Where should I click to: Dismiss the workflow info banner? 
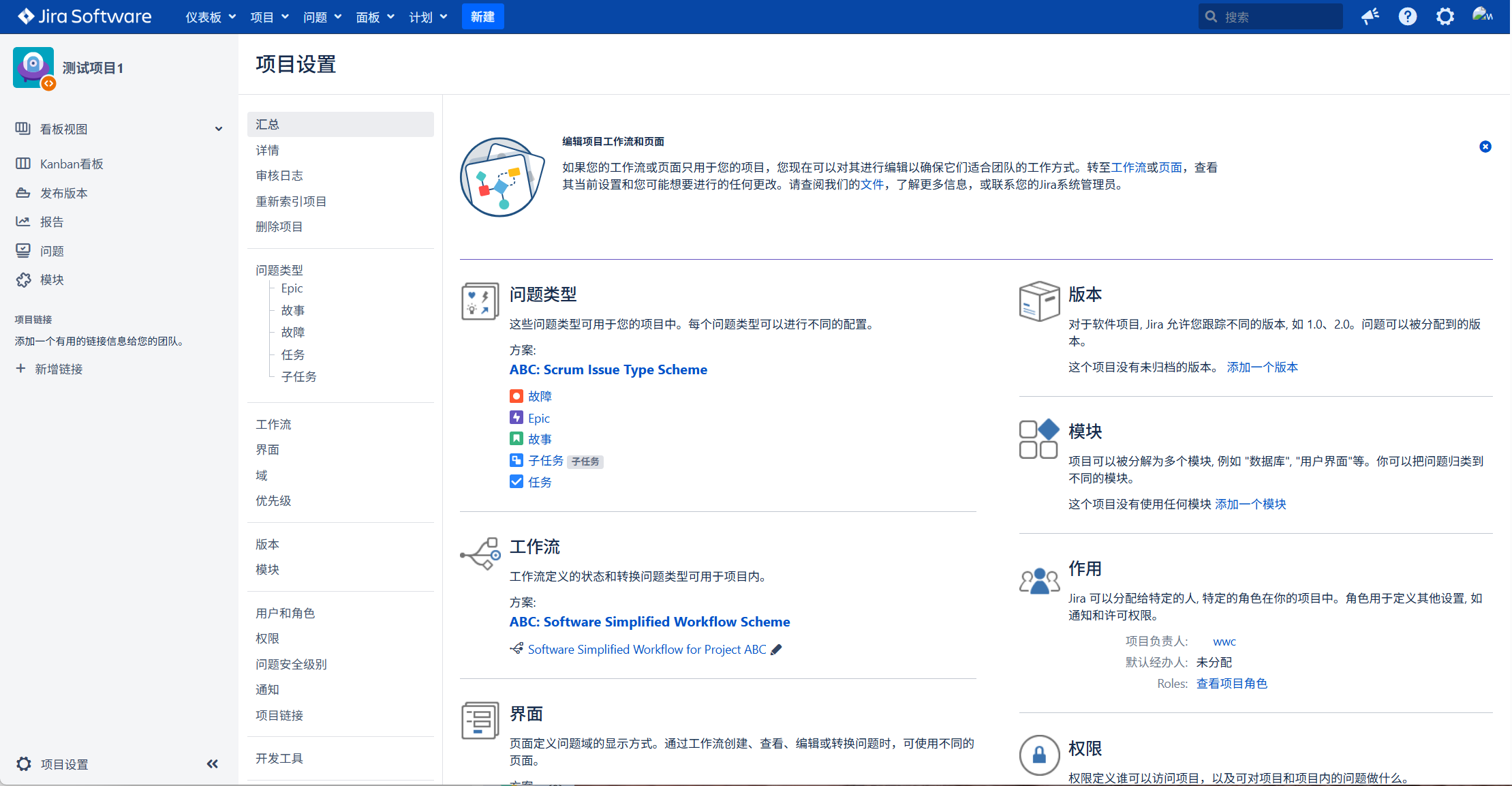tap(1485, 147)
